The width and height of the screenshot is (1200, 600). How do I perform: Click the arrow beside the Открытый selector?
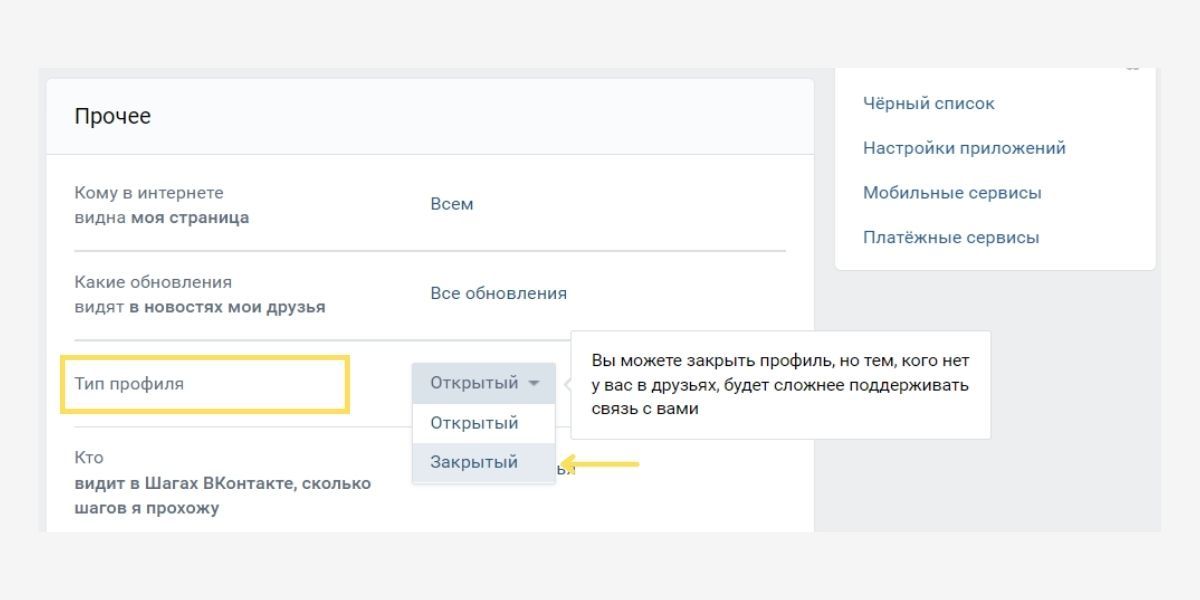(535, 384)
